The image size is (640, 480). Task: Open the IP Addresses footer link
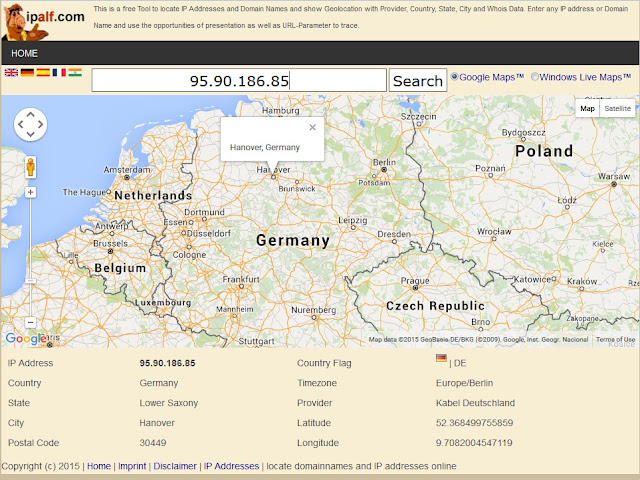point(231,466)
